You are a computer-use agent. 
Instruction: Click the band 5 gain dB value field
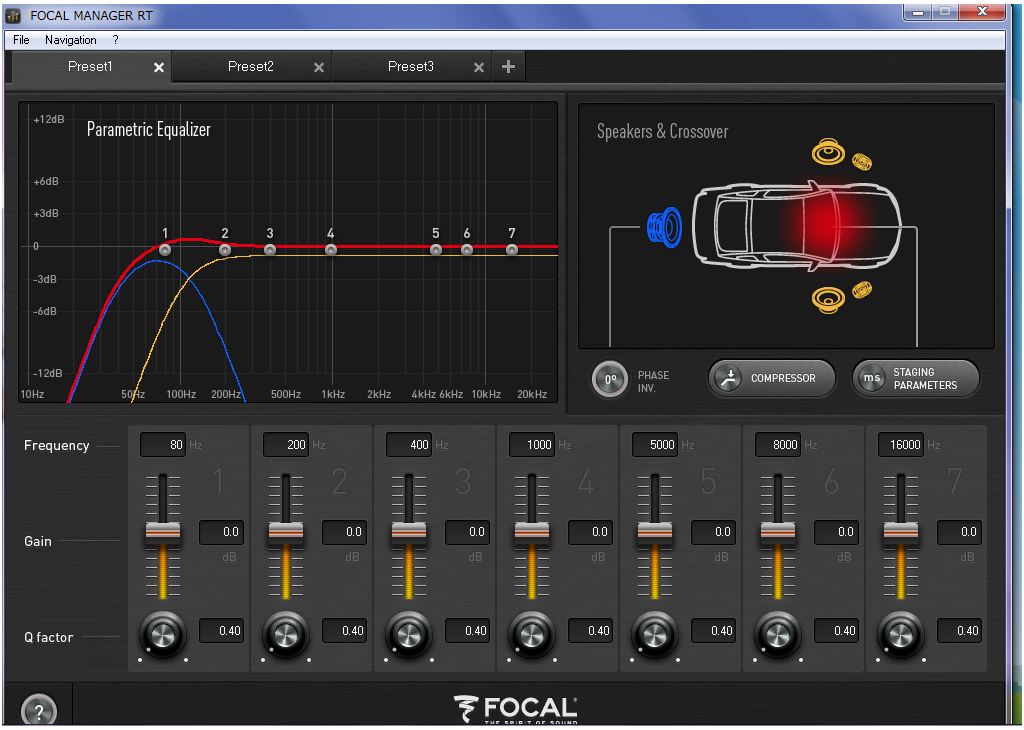713,532
